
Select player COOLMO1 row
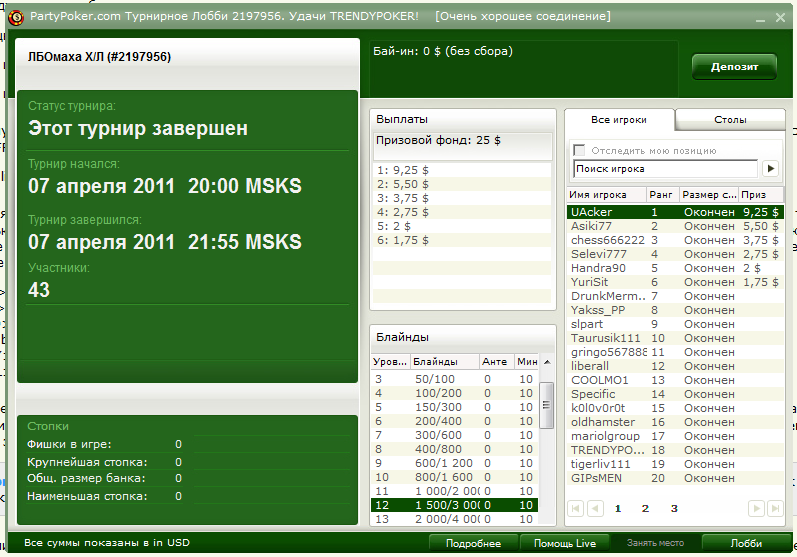tap(675, 380)
